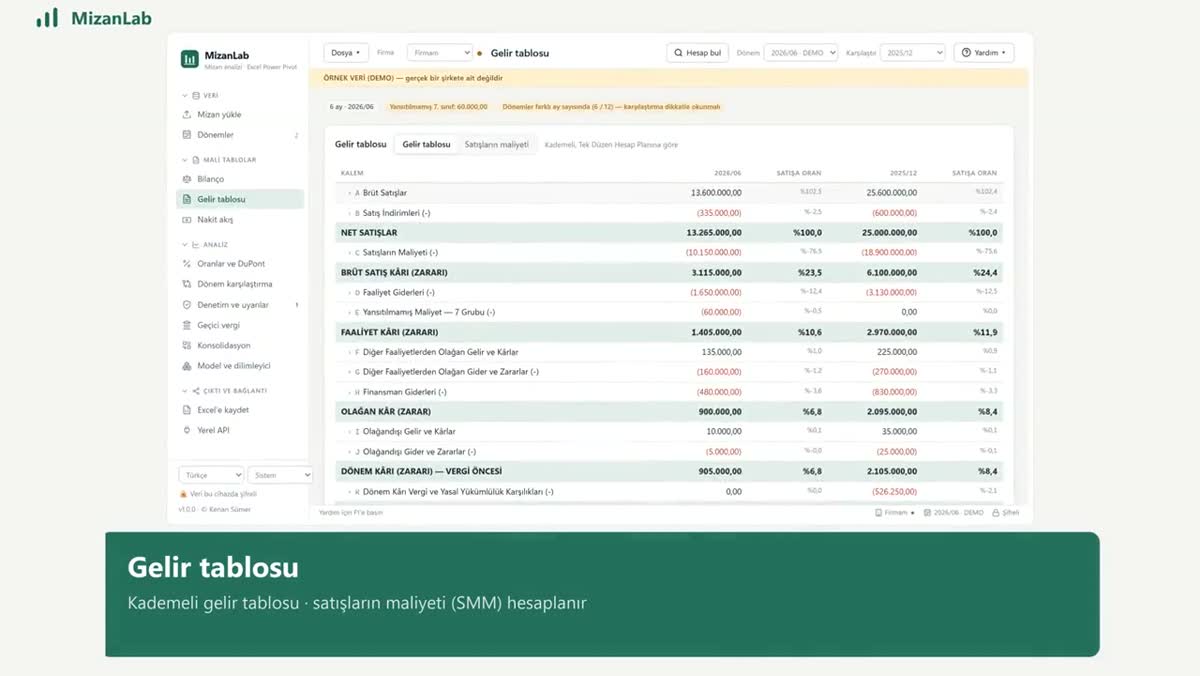
Task: Expand the Finansman Giderleri (-) row
Action: tap(350, 392)
